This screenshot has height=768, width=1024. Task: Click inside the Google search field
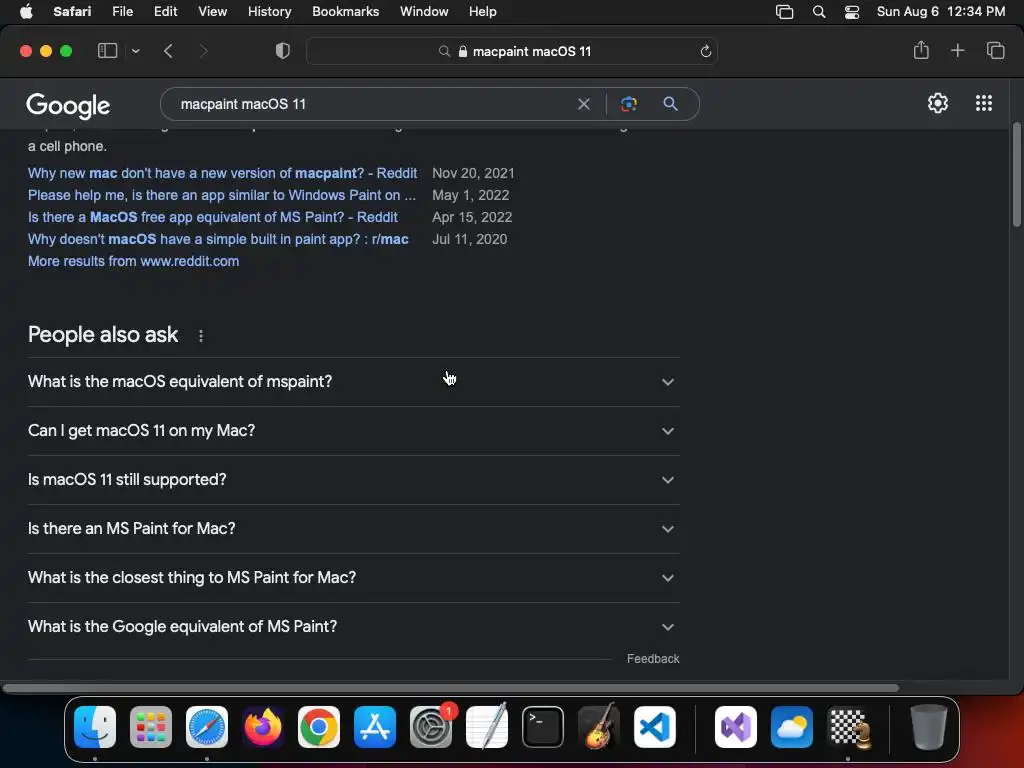[372, 104]
